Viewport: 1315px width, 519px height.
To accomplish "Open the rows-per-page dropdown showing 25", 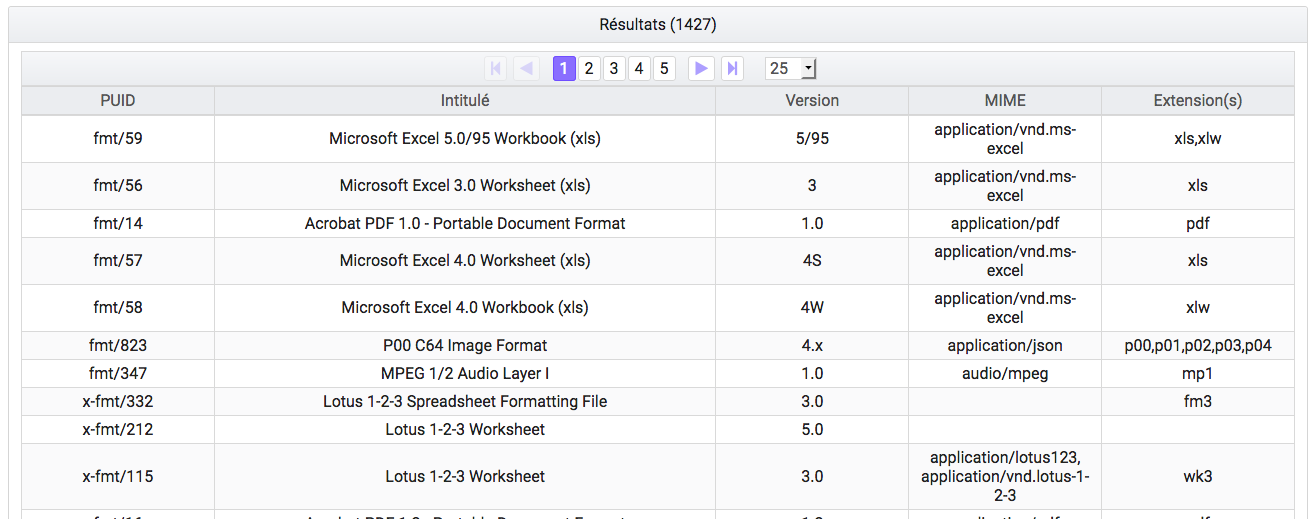I will tap(791, 69).
